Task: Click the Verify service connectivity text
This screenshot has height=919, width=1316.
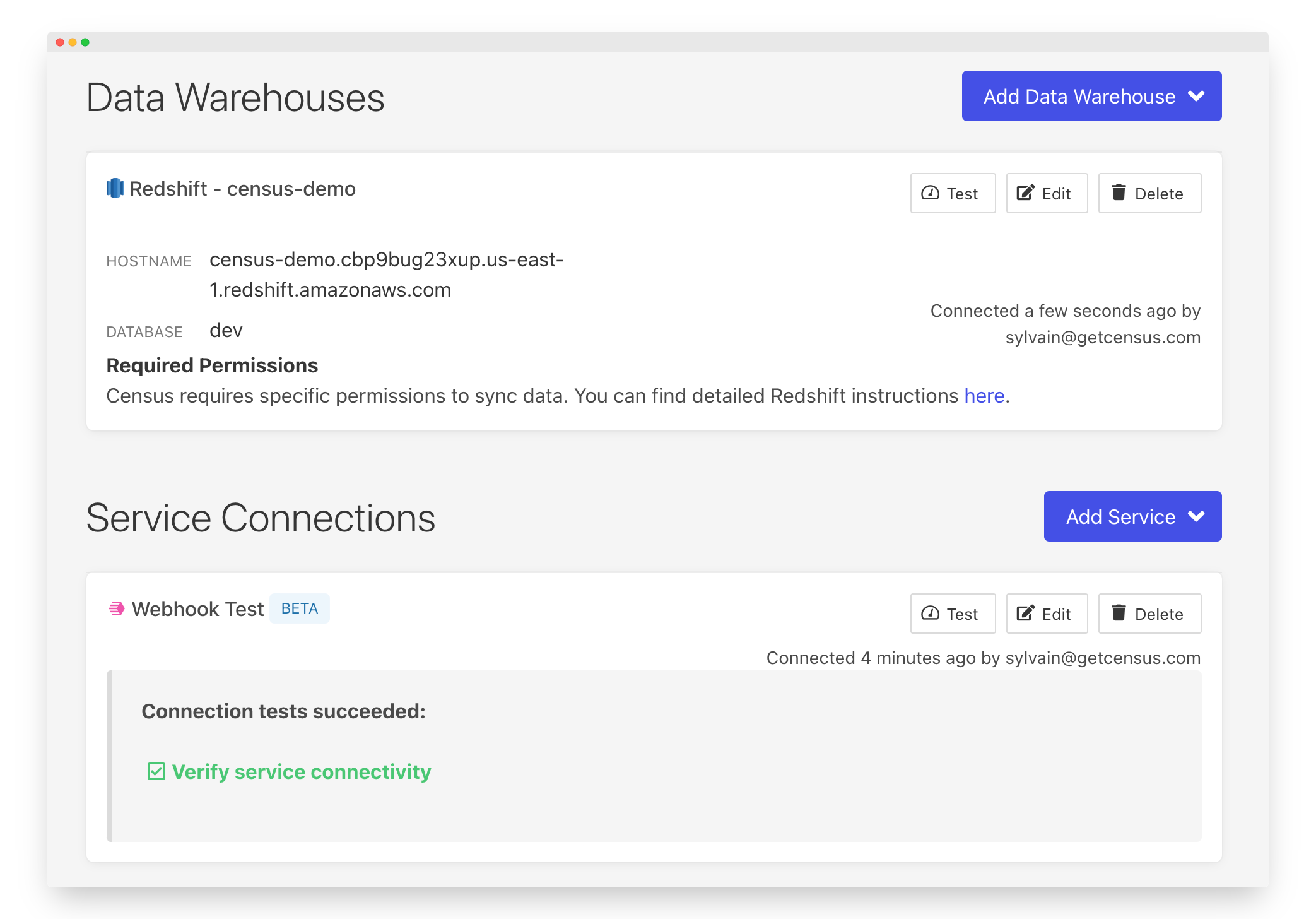Action: pyautogui.click(x=301, y=771)
